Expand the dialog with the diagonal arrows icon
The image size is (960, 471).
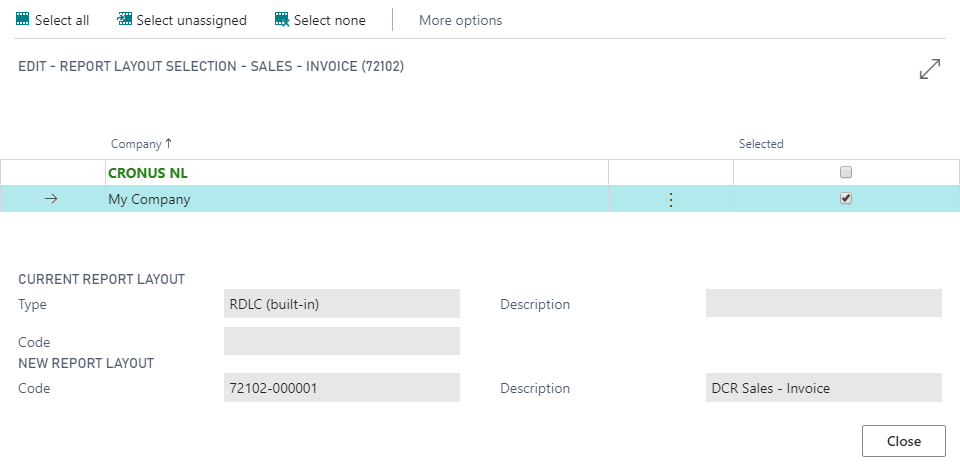click(x=930, y=69)
